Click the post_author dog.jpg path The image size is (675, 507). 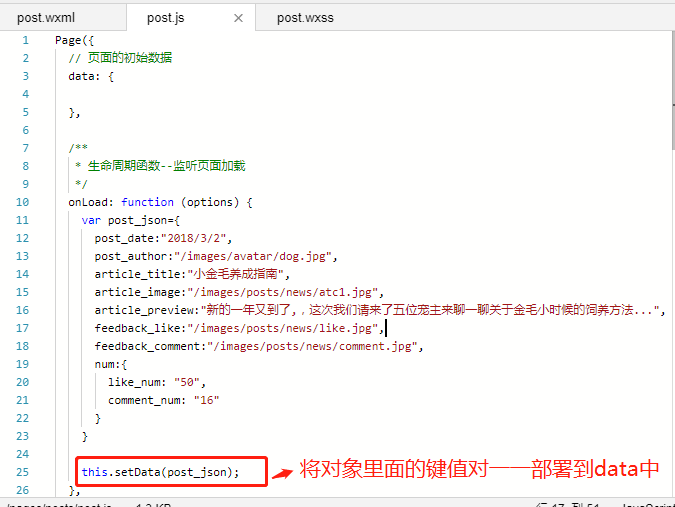coord(253,257)
